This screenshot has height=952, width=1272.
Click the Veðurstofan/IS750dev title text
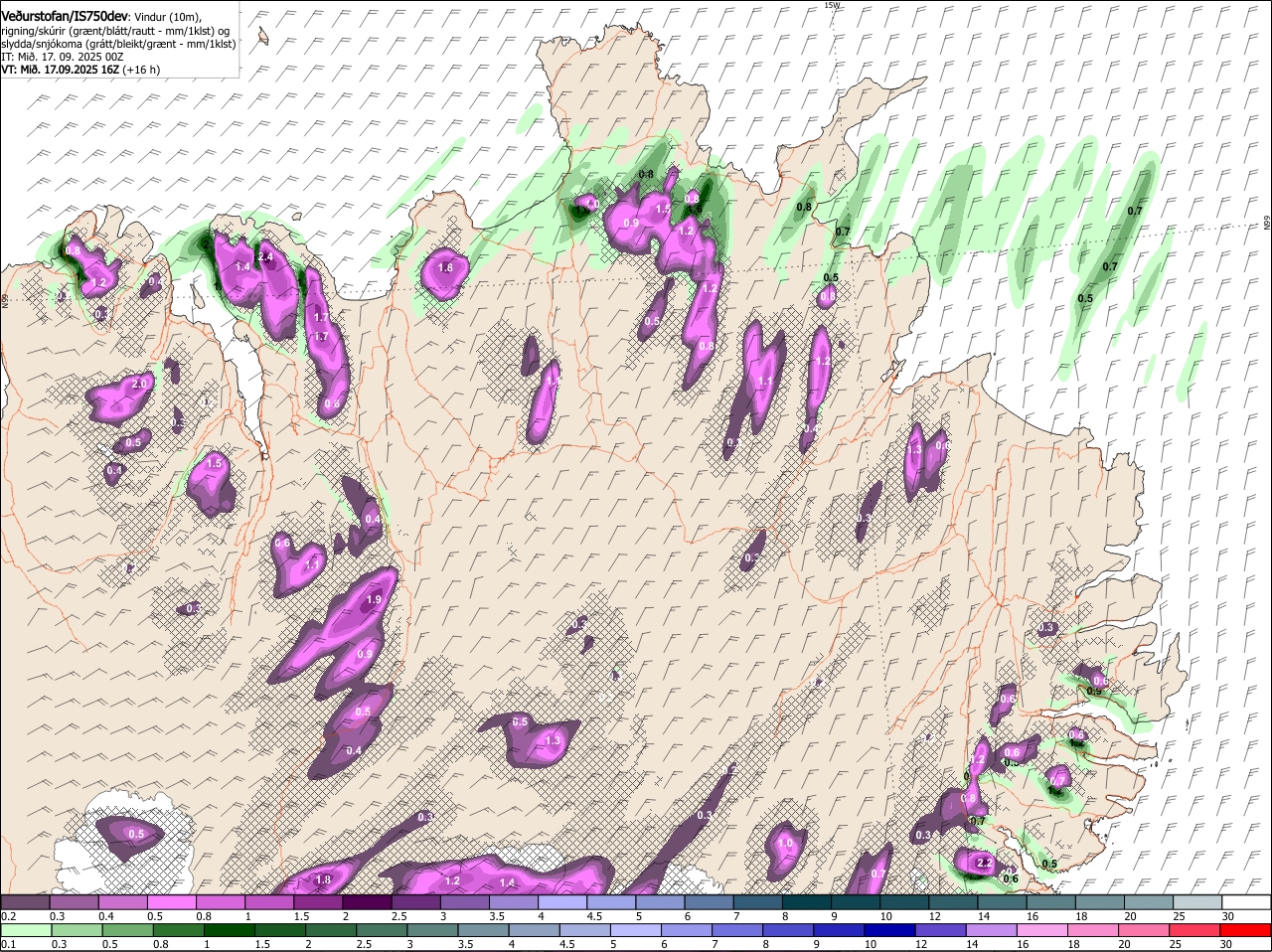[65, 16]
